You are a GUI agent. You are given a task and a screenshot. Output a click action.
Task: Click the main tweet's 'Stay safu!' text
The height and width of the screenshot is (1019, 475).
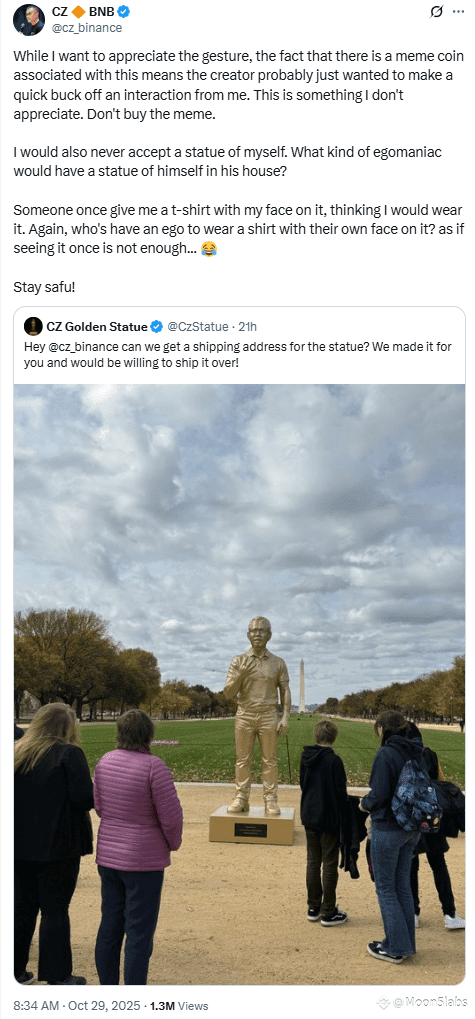point(44,285)
